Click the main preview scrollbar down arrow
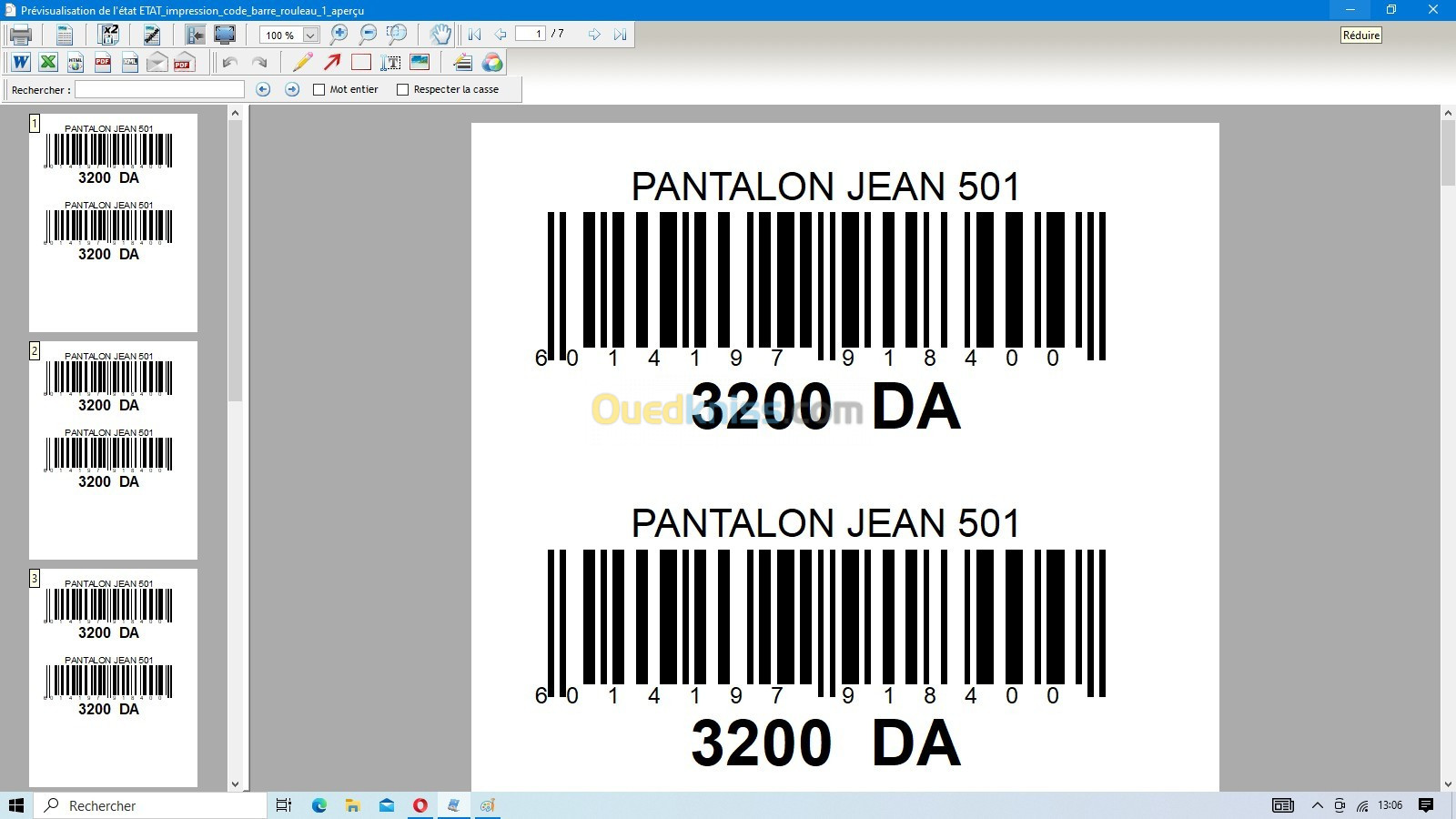Screen dimensions: 1456x819 coord(1448,784)
